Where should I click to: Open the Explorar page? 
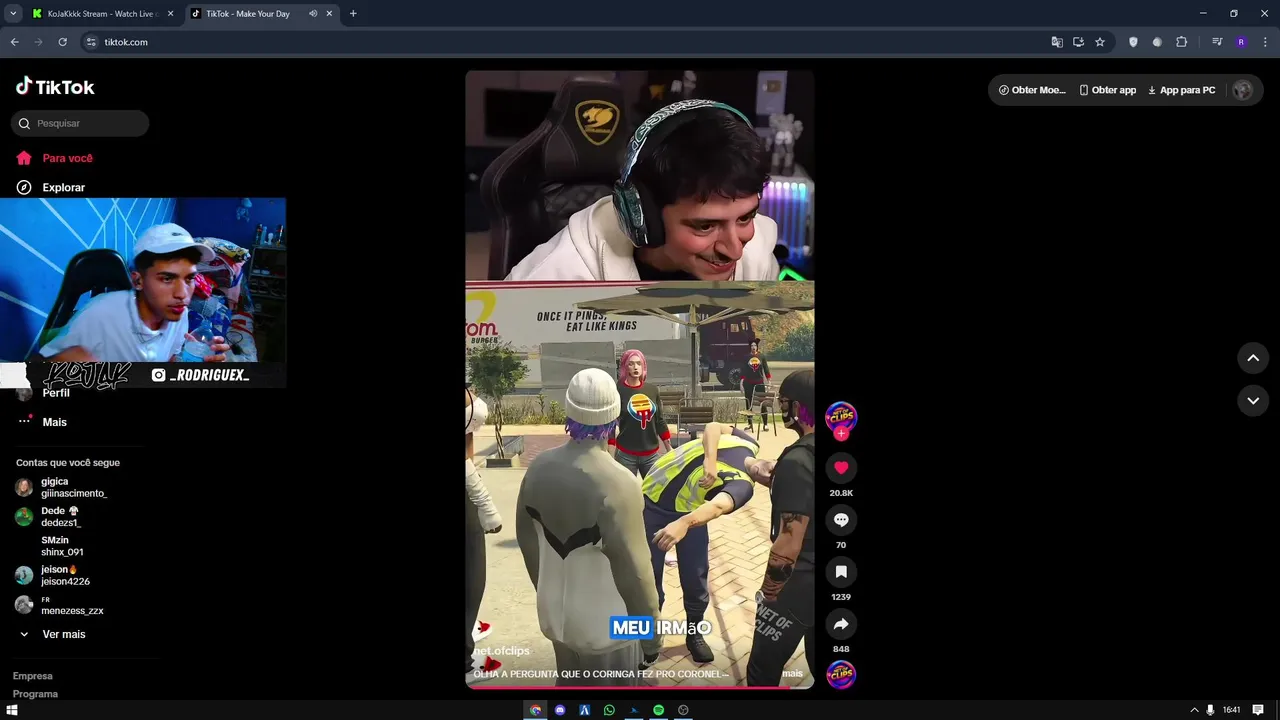[51, 187]
